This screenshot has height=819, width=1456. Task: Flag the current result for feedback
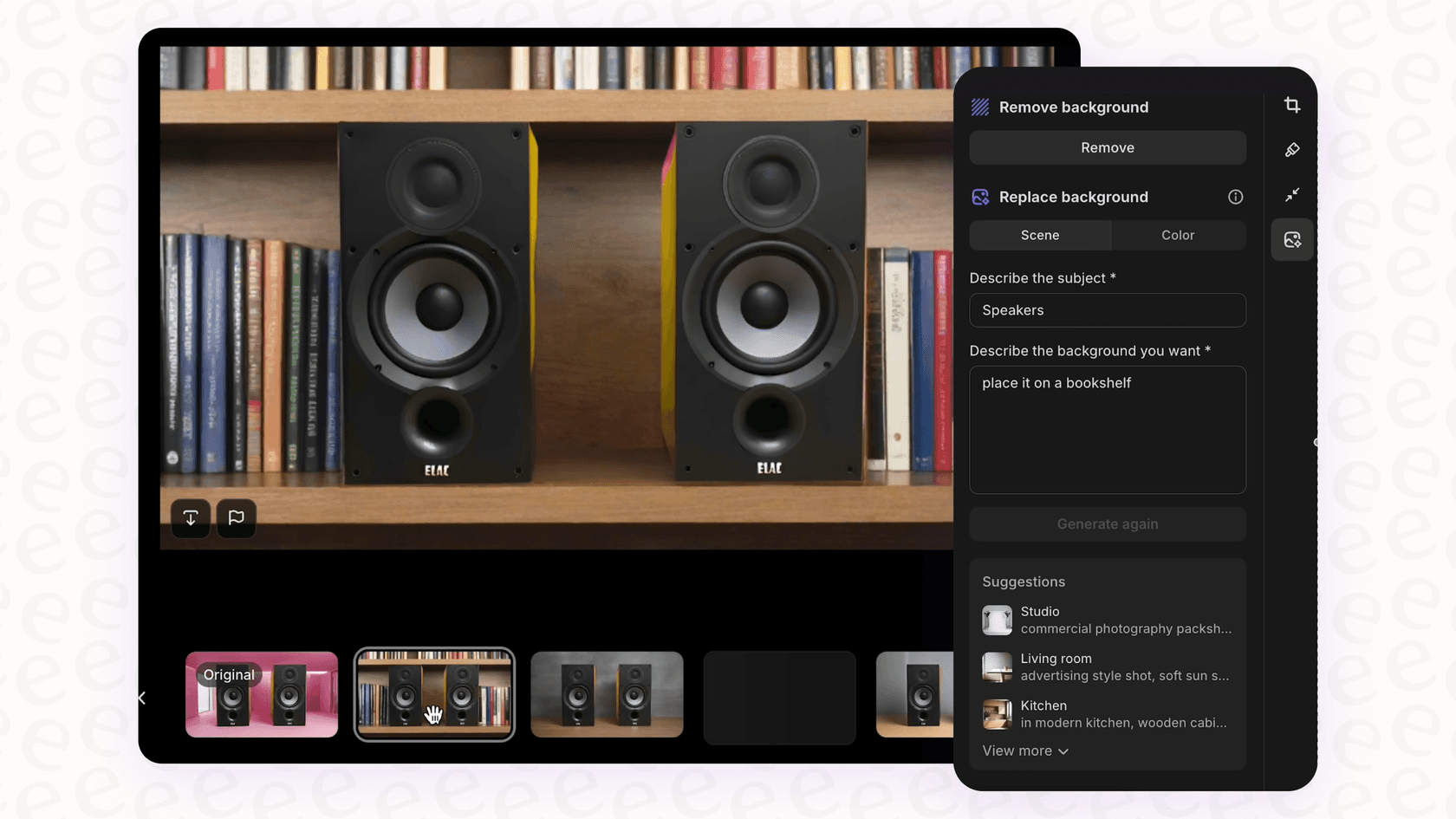tap(236, 518)
